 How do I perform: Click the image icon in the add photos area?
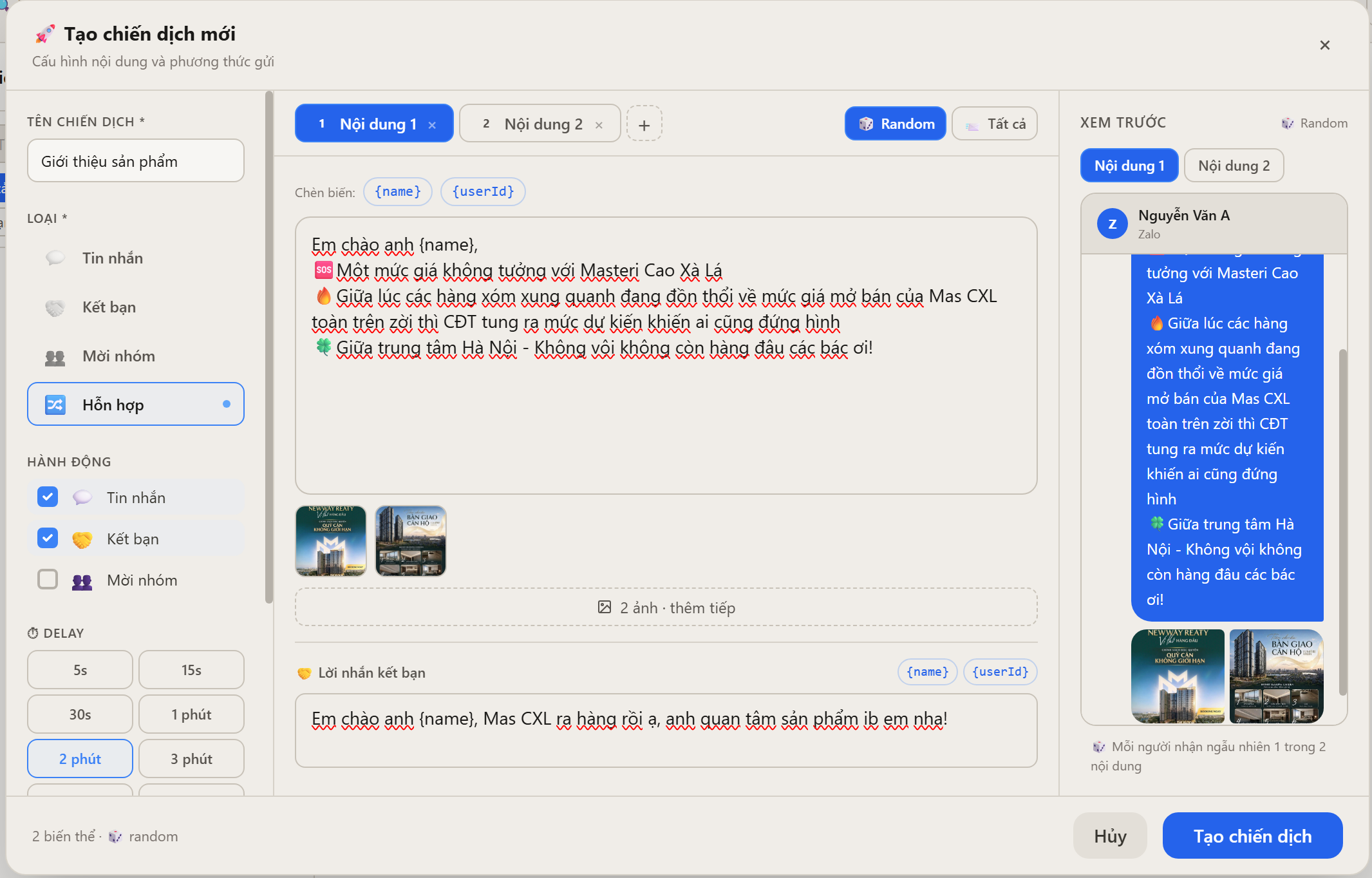click(605, 607)
